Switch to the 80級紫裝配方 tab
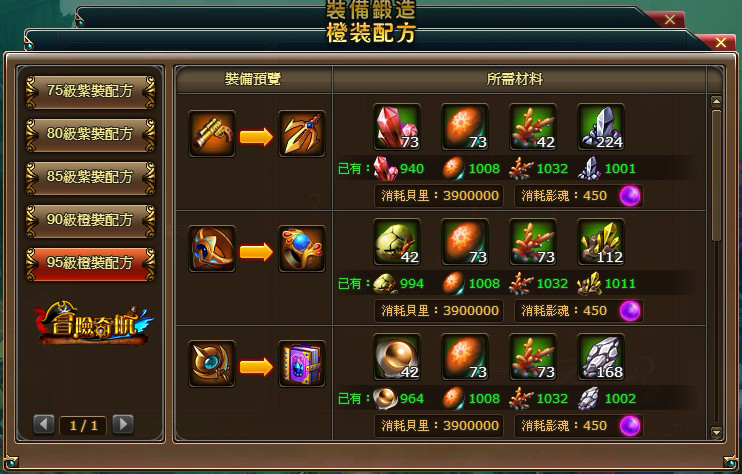 point(90,134)
